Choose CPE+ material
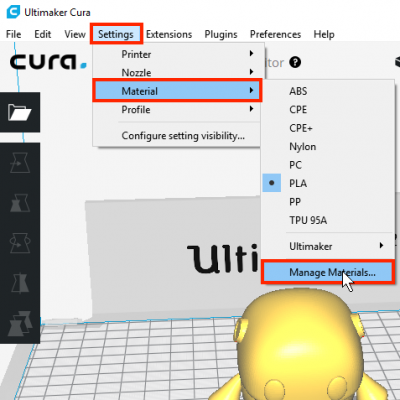Screen dimensions: 400x400 coord(328,128)
